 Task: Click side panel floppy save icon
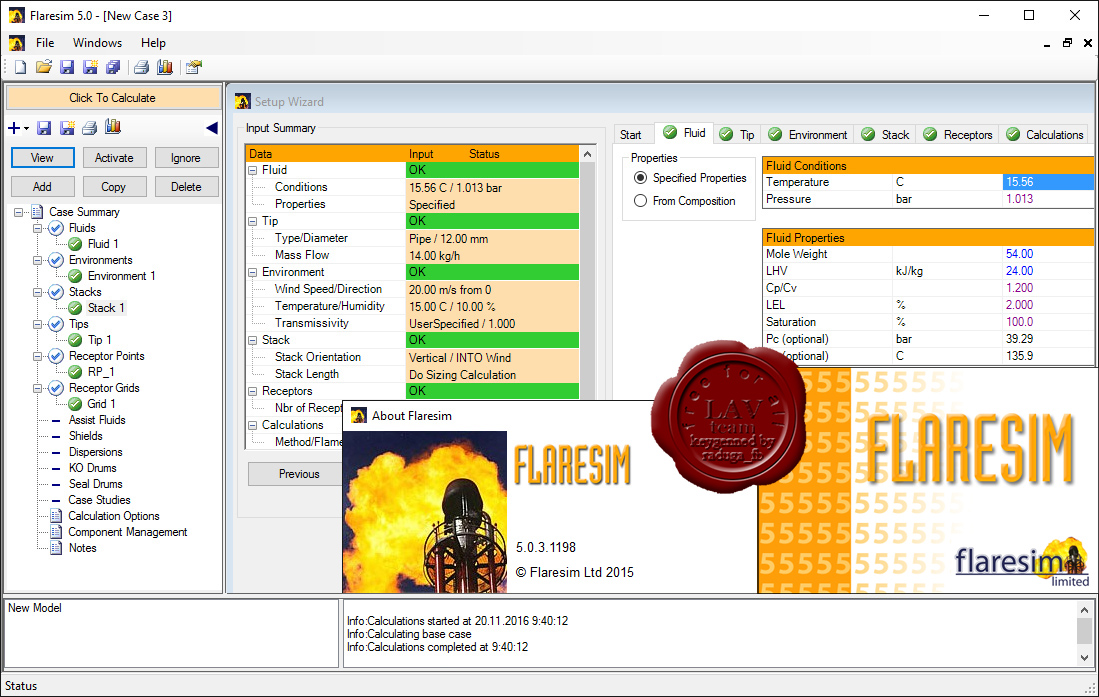43,128
